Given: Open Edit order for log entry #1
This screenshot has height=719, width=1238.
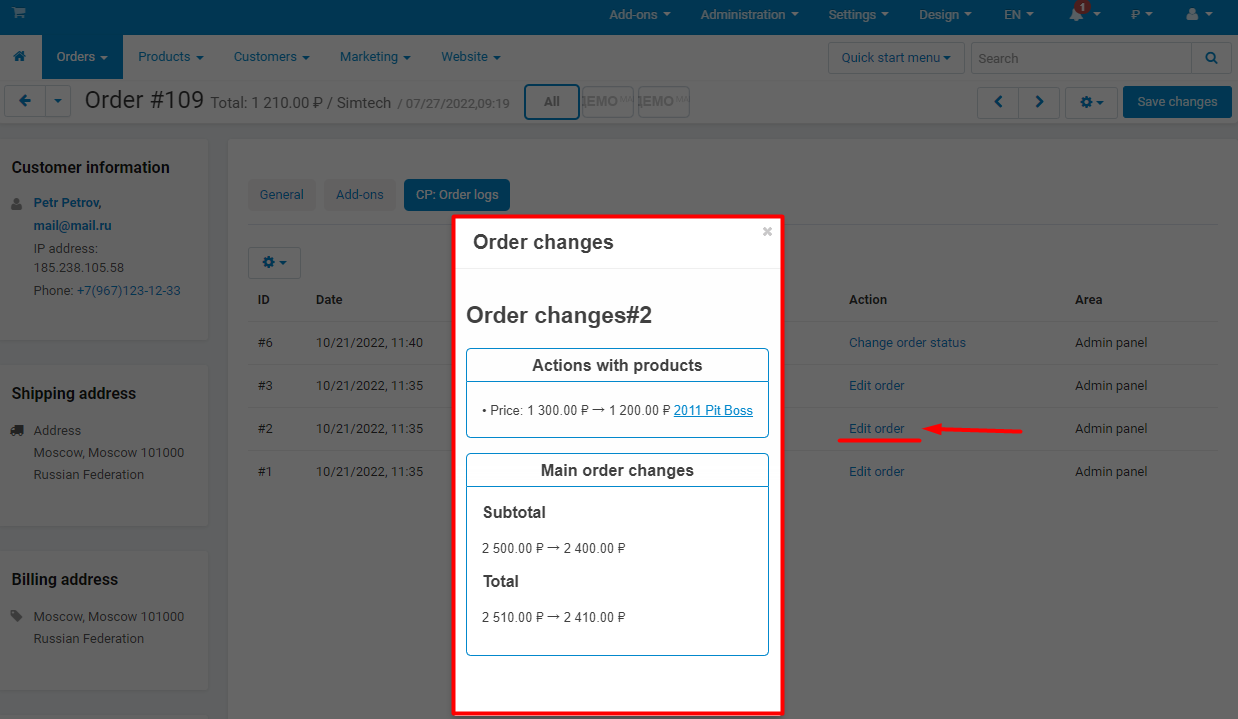Looking at the screenshot, I should click(x=877, y=472).
